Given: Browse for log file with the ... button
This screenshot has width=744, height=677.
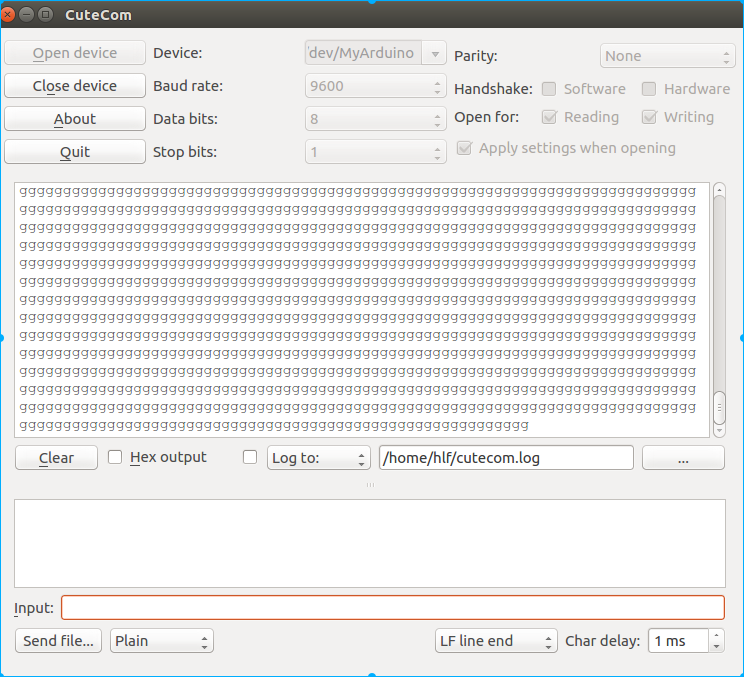Looking at the screenshot, I should [683, 458].
